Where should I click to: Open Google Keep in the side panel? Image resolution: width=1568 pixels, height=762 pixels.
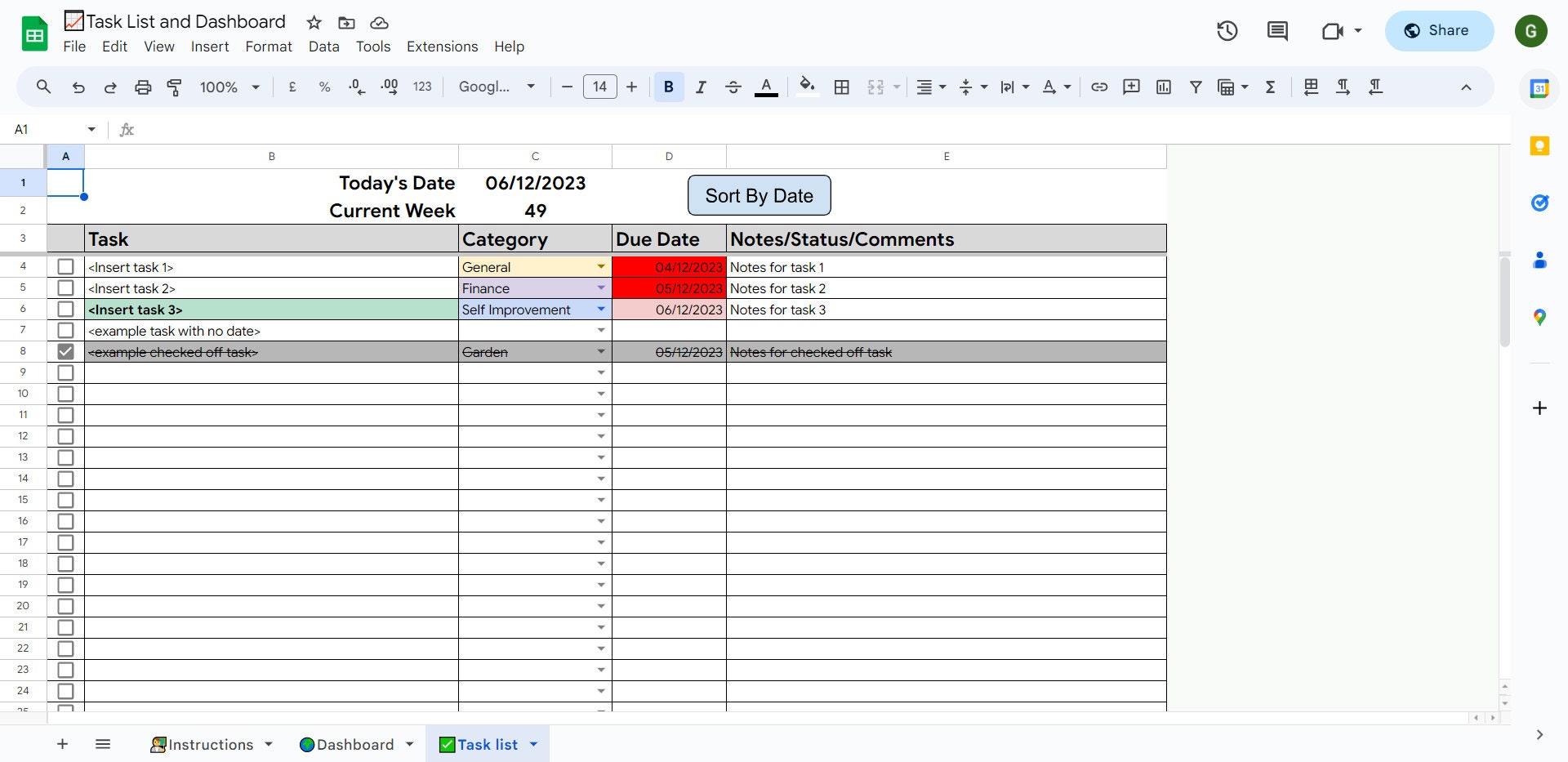[1539, 145]
